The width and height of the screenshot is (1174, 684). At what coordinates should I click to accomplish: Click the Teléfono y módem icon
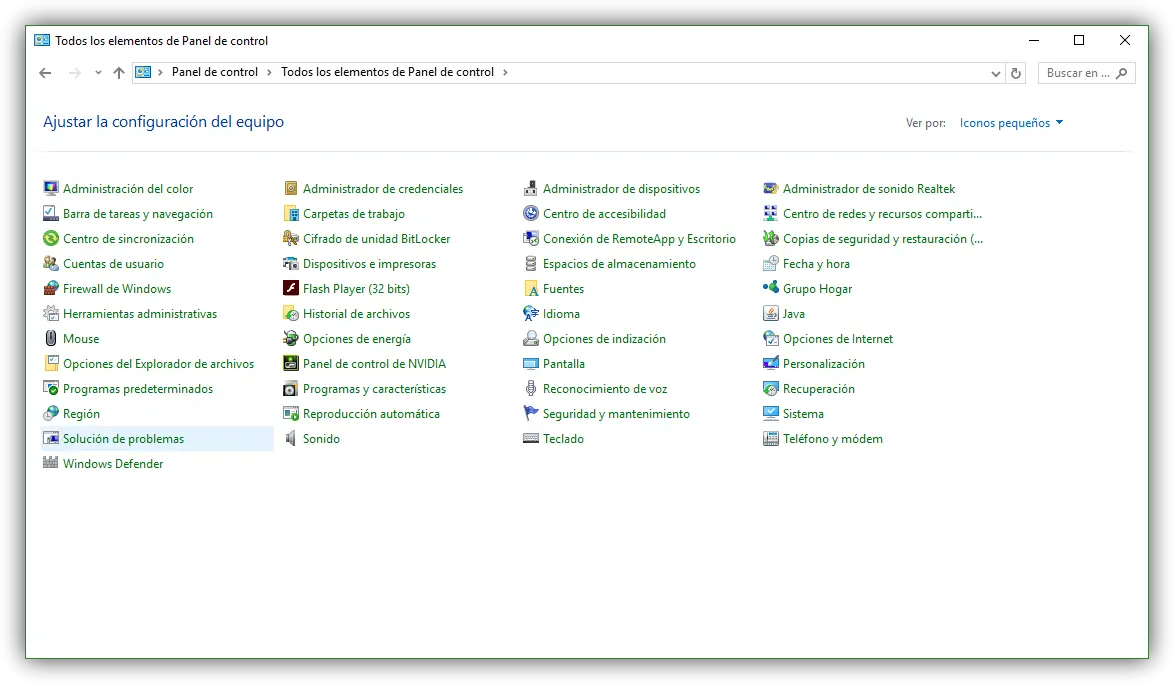[x=770, y=439]
